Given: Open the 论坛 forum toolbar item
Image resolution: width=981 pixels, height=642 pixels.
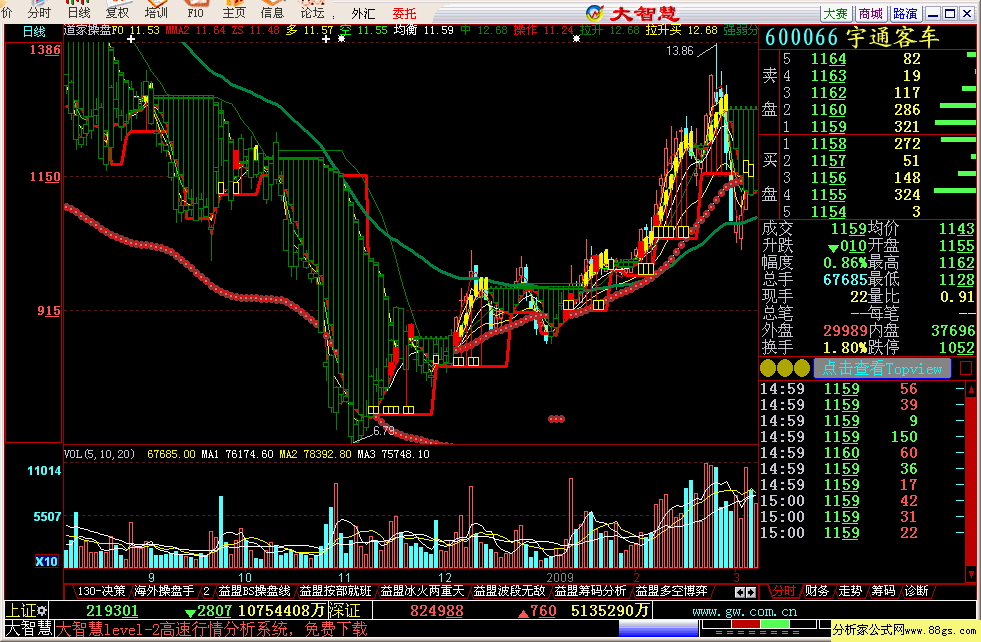Looking at the screenshot, I should click(x=312, y=12).
